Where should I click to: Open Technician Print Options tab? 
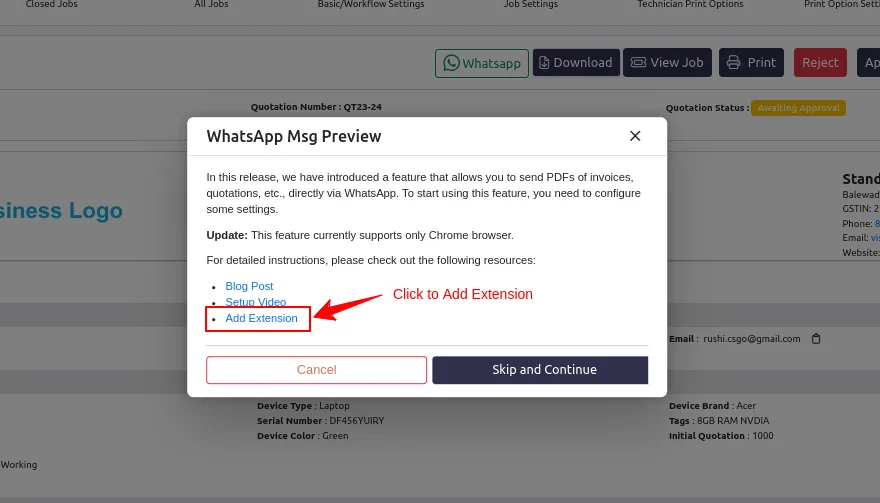(x=690, y=4)
